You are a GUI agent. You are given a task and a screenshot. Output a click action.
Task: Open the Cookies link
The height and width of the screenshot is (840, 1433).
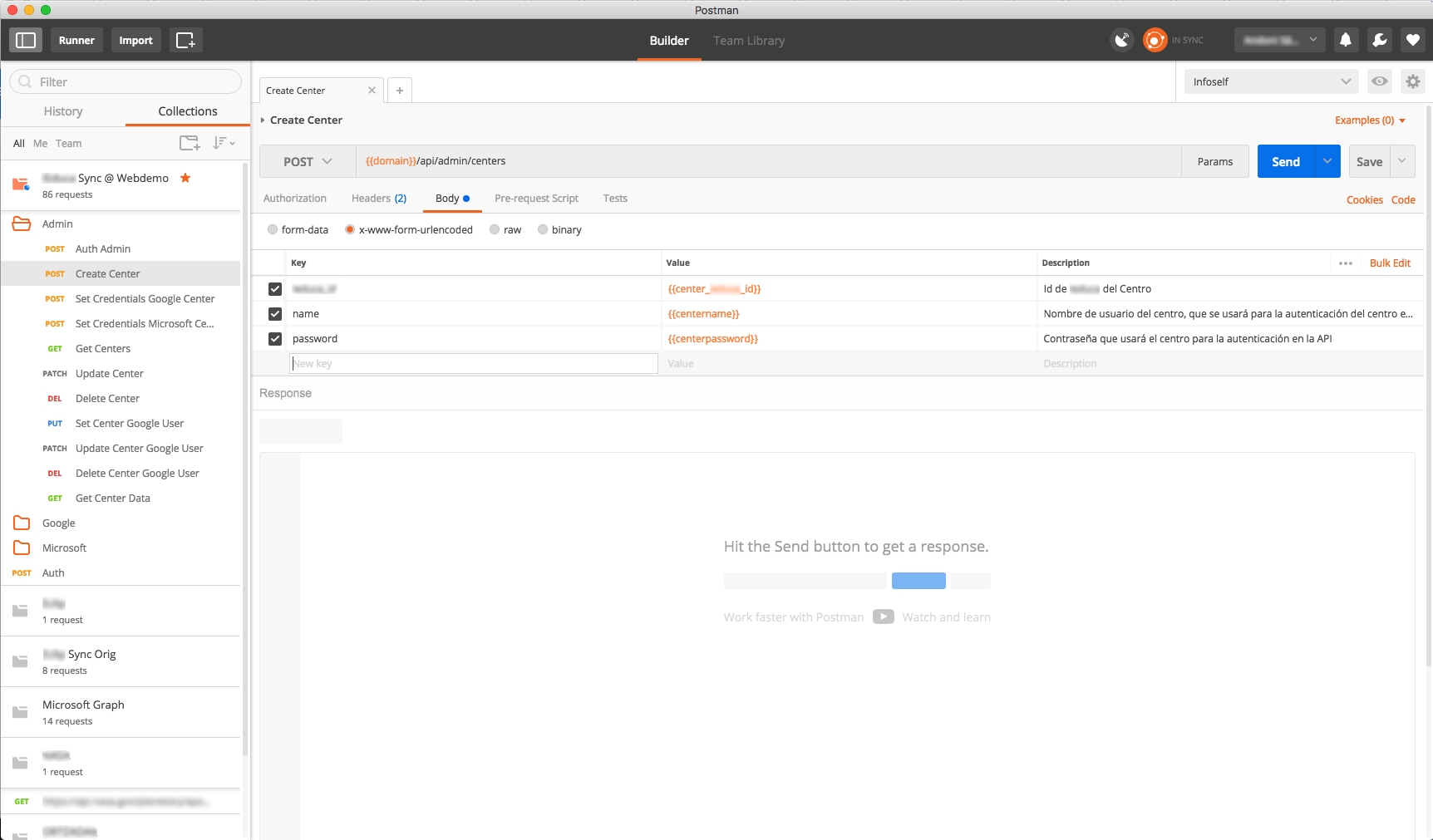[1365, 200]
